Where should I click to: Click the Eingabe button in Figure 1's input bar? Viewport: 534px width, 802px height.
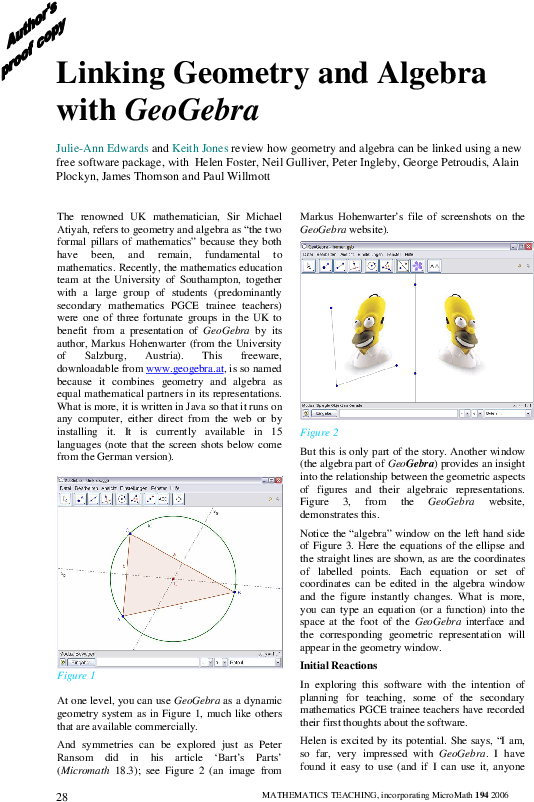(81, 662)
